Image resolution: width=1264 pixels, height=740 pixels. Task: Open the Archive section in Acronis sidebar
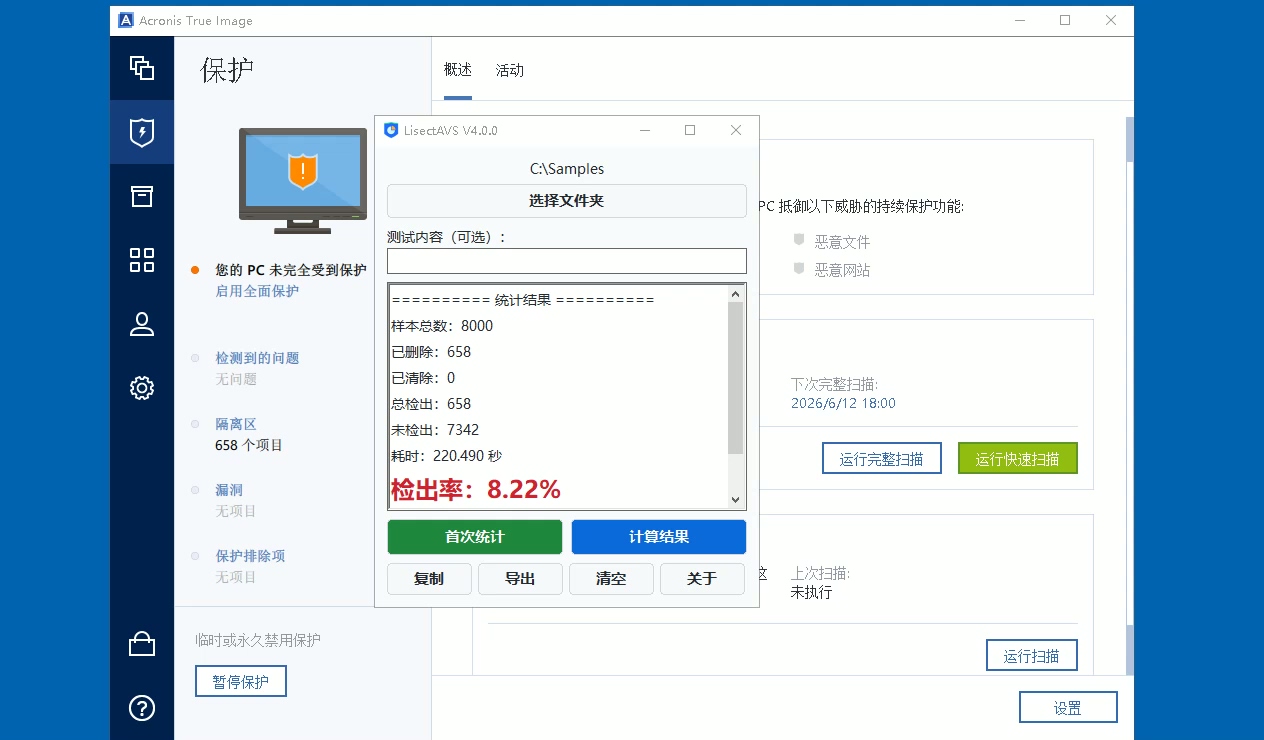coord(142,196)
